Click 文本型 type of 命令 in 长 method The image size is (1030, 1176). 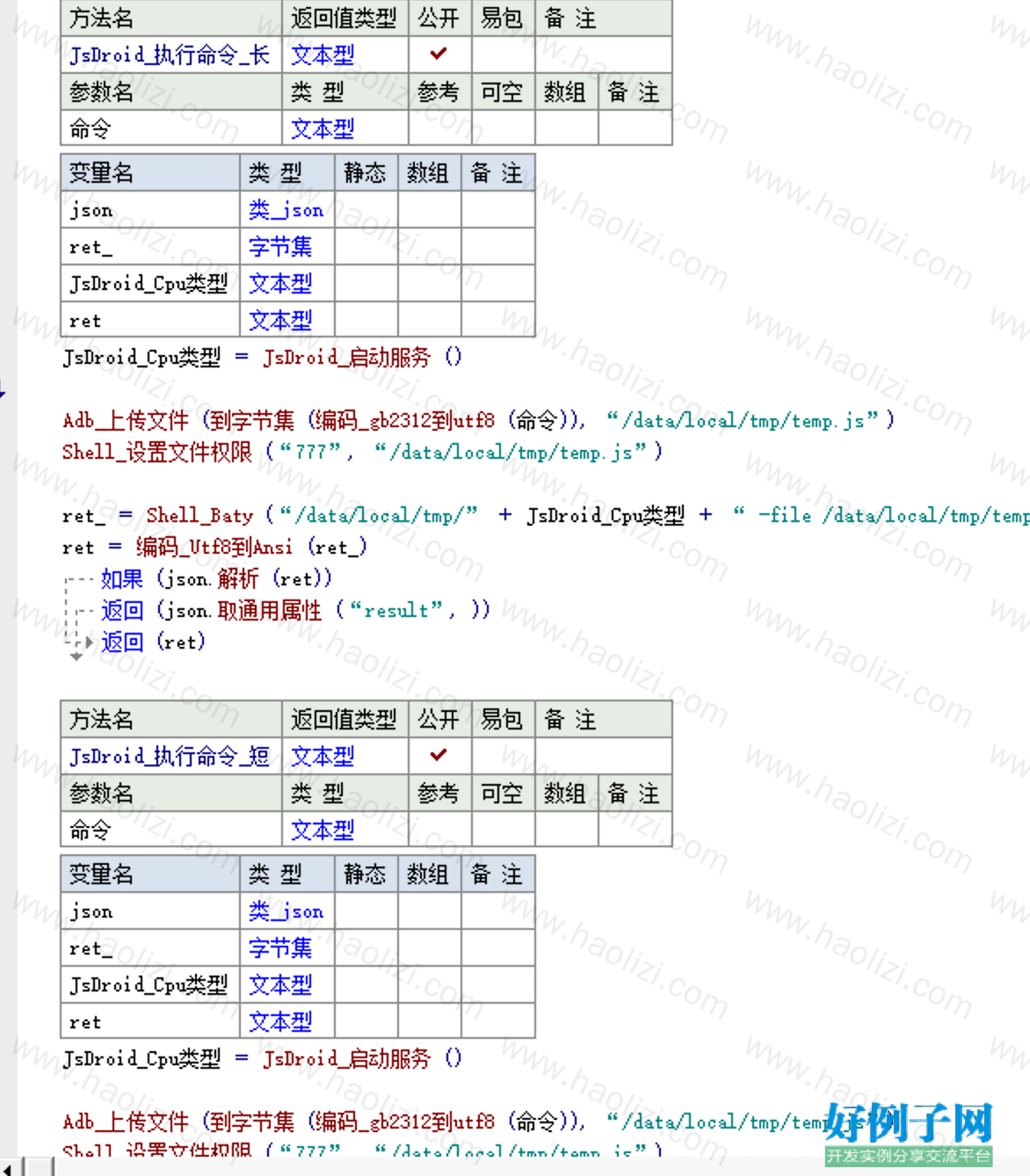[x=323, y=128]
